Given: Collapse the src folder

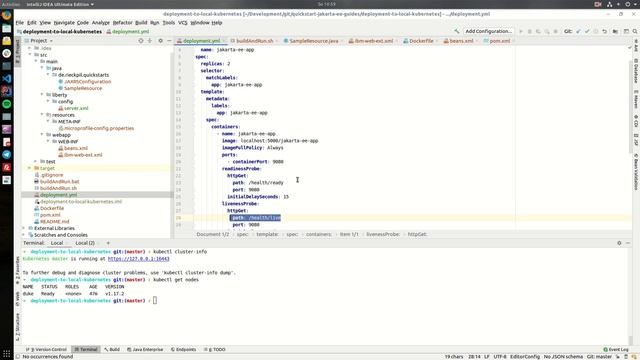Looking at the screenshot, I should [30, 55].
